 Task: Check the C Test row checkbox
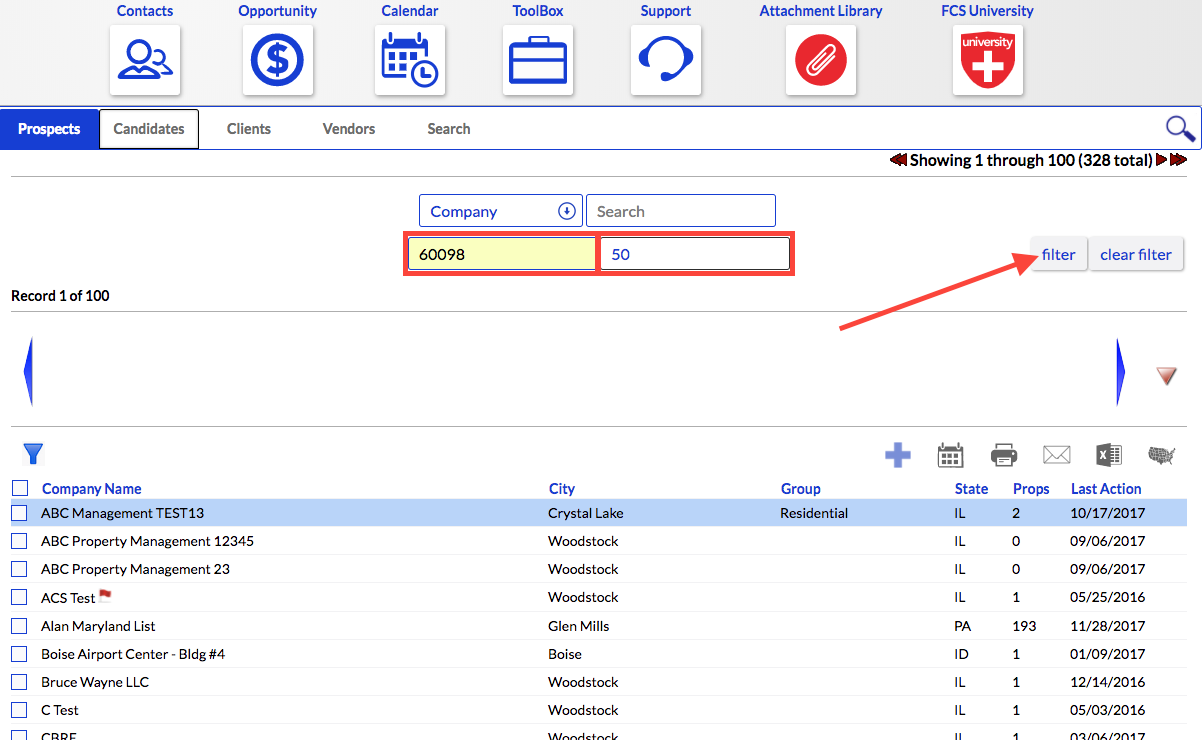[20, 710]
